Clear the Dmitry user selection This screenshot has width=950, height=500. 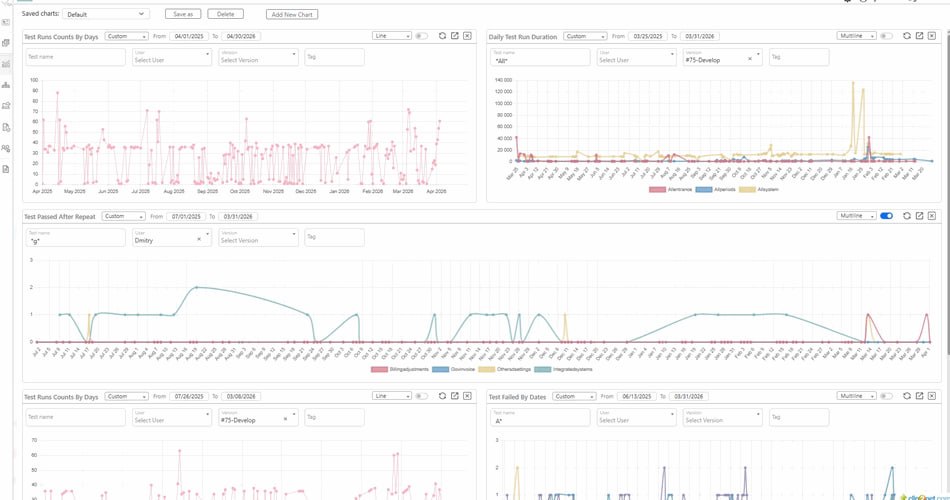click(198, 240)
